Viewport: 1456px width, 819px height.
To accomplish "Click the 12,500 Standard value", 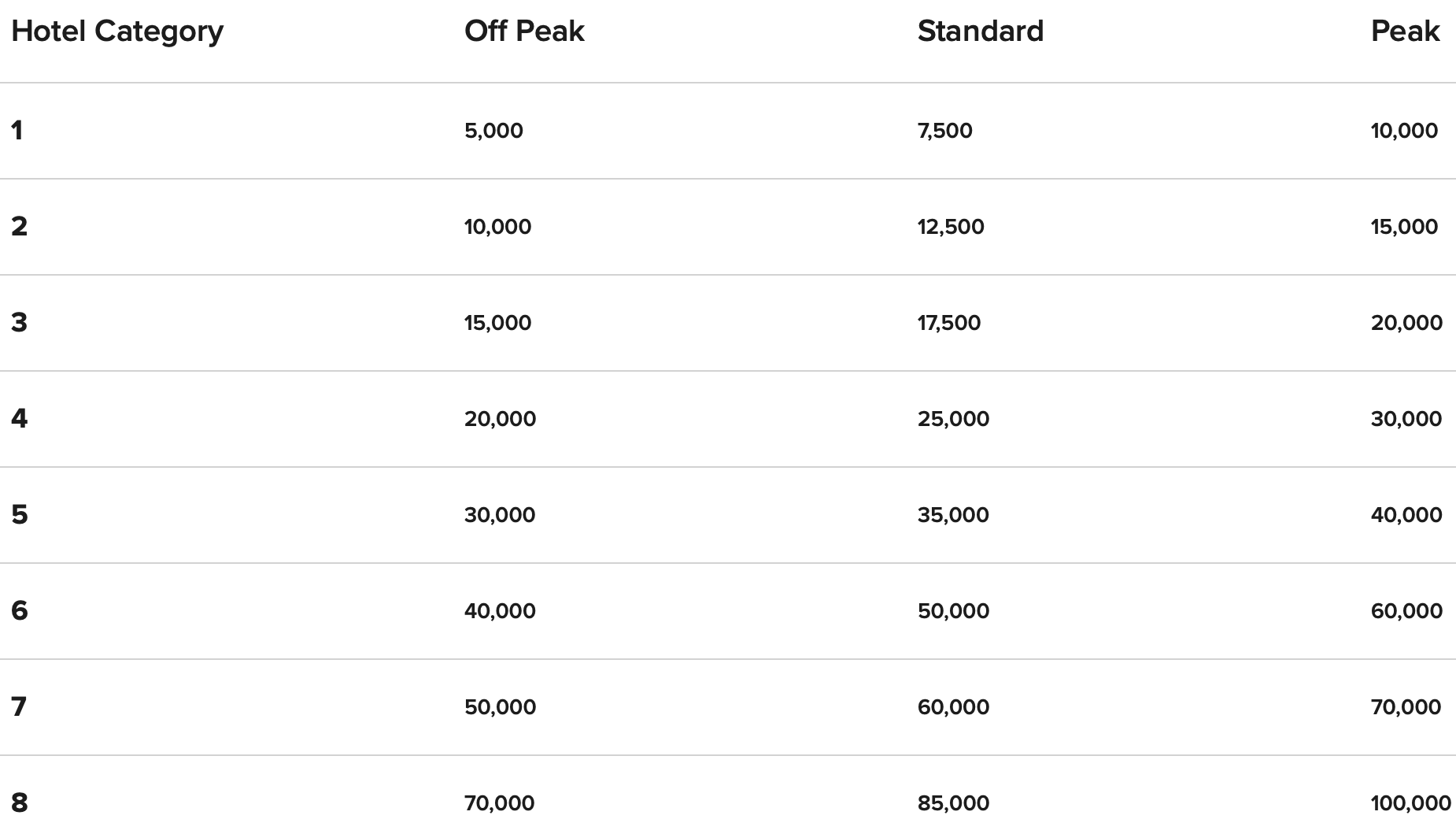I will click(950, 227).
